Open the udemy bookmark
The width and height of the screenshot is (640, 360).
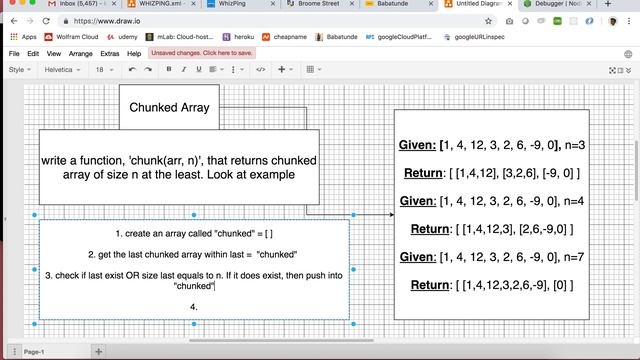tap(122, 37)
